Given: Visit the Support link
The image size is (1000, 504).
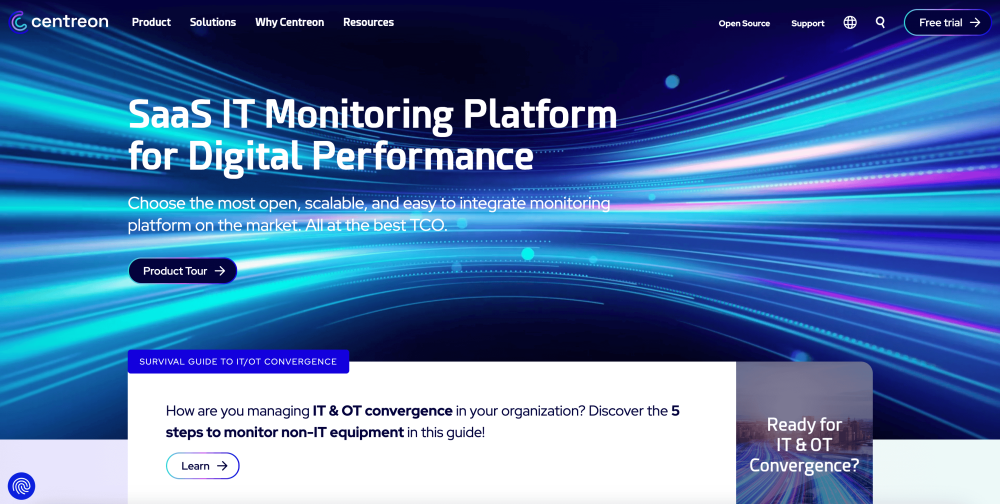Looking at the screenshot, I should click(807, 23).
